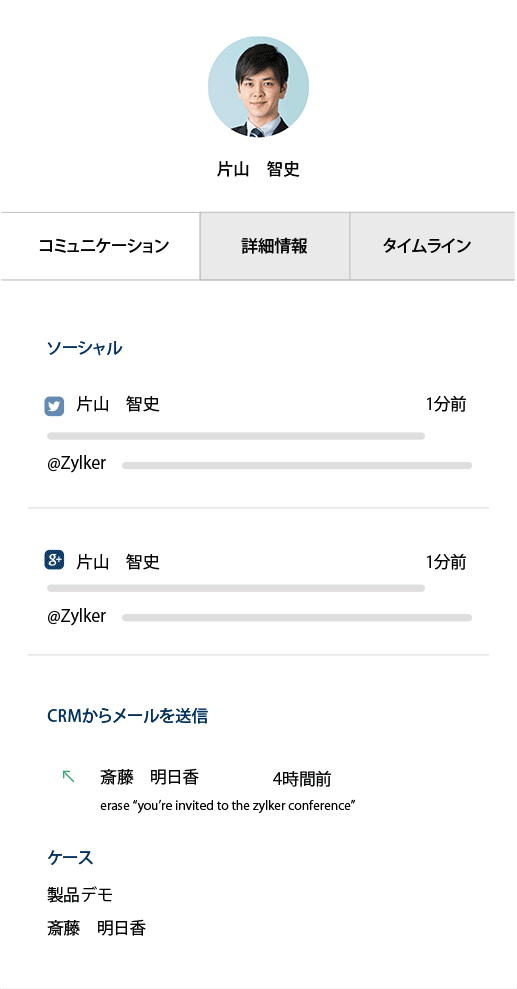Screen dimensions: 517x989
Task: Open the CRMからメールを送信 section heading
Action: pos(128,716)
